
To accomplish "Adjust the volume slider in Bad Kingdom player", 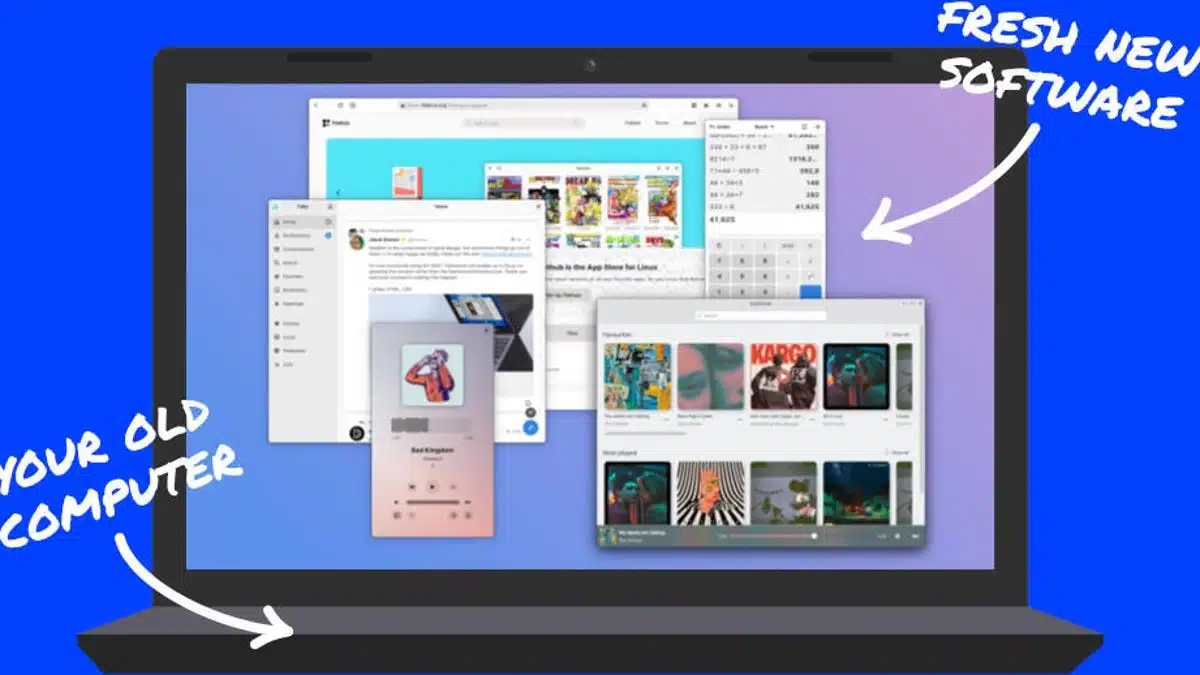I will point(432,502).
